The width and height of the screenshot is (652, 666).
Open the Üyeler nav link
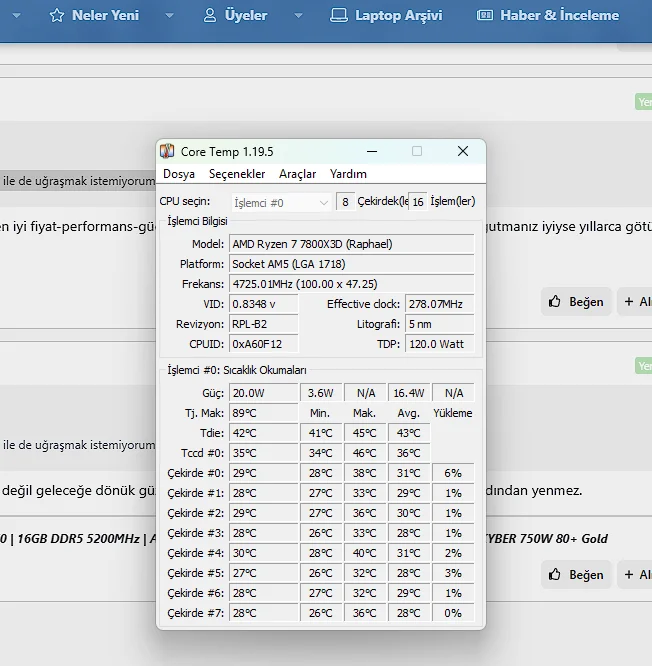click(x=246, y=15)
